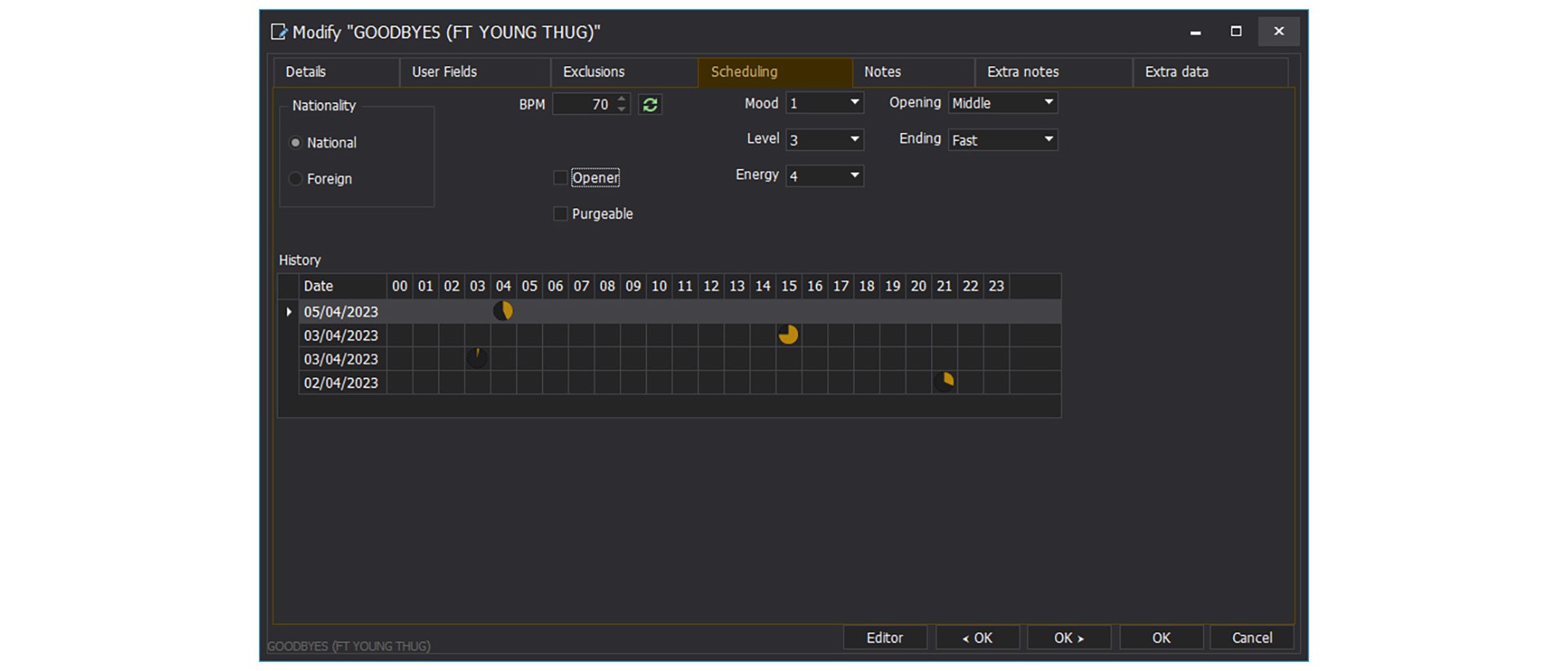Click the green BPM refresh icon
The height and width of the screenshot is (671, 1568).
pos(650,104)
